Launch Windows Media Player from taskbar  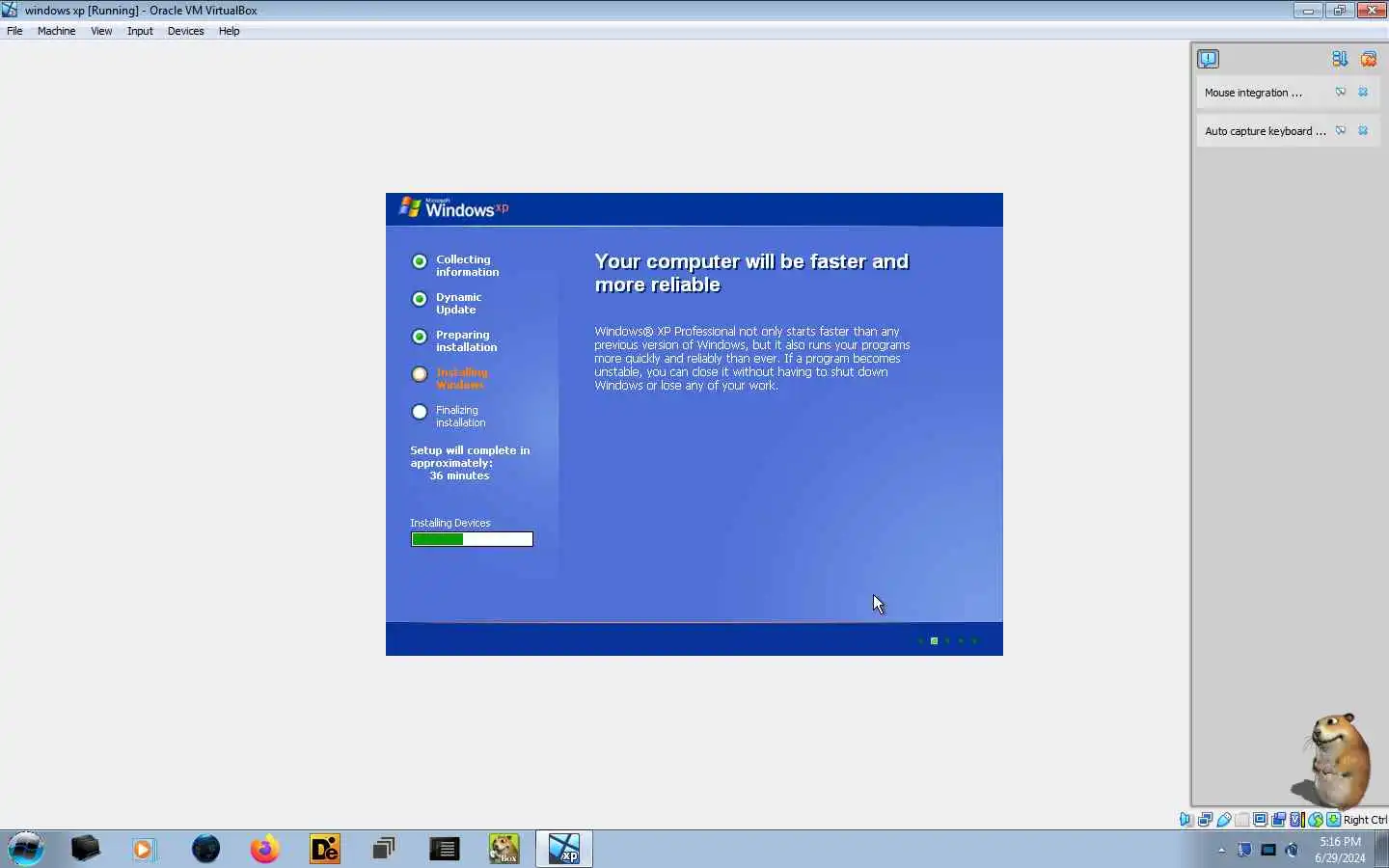pyautogui.click(x=144, y=849)
